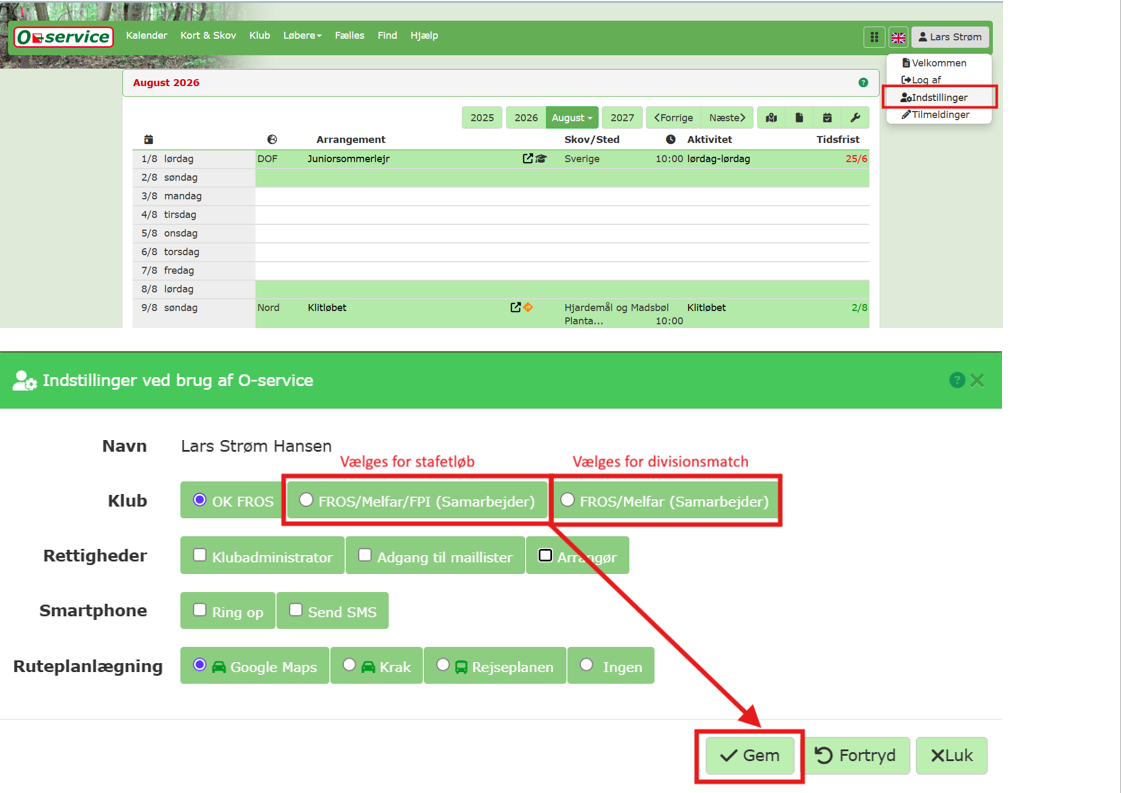Toggle the Adgang til maillister checkbox

365,555
